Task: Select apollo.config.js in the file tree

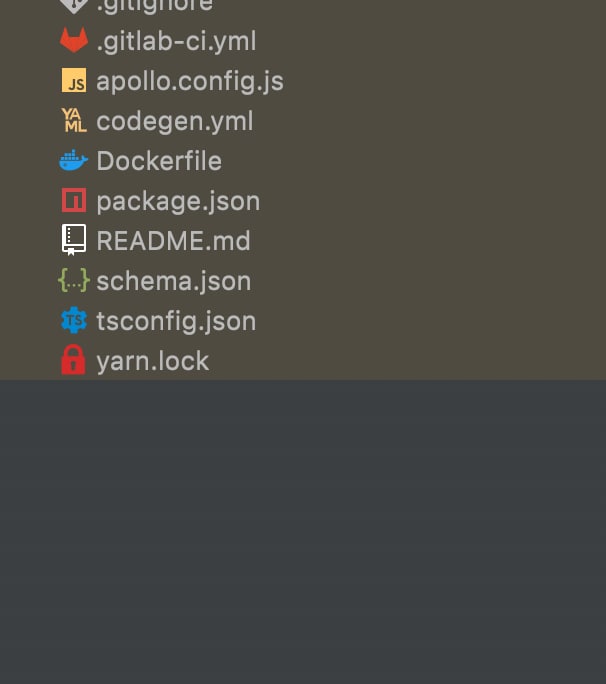Action: tap(190, 81)
